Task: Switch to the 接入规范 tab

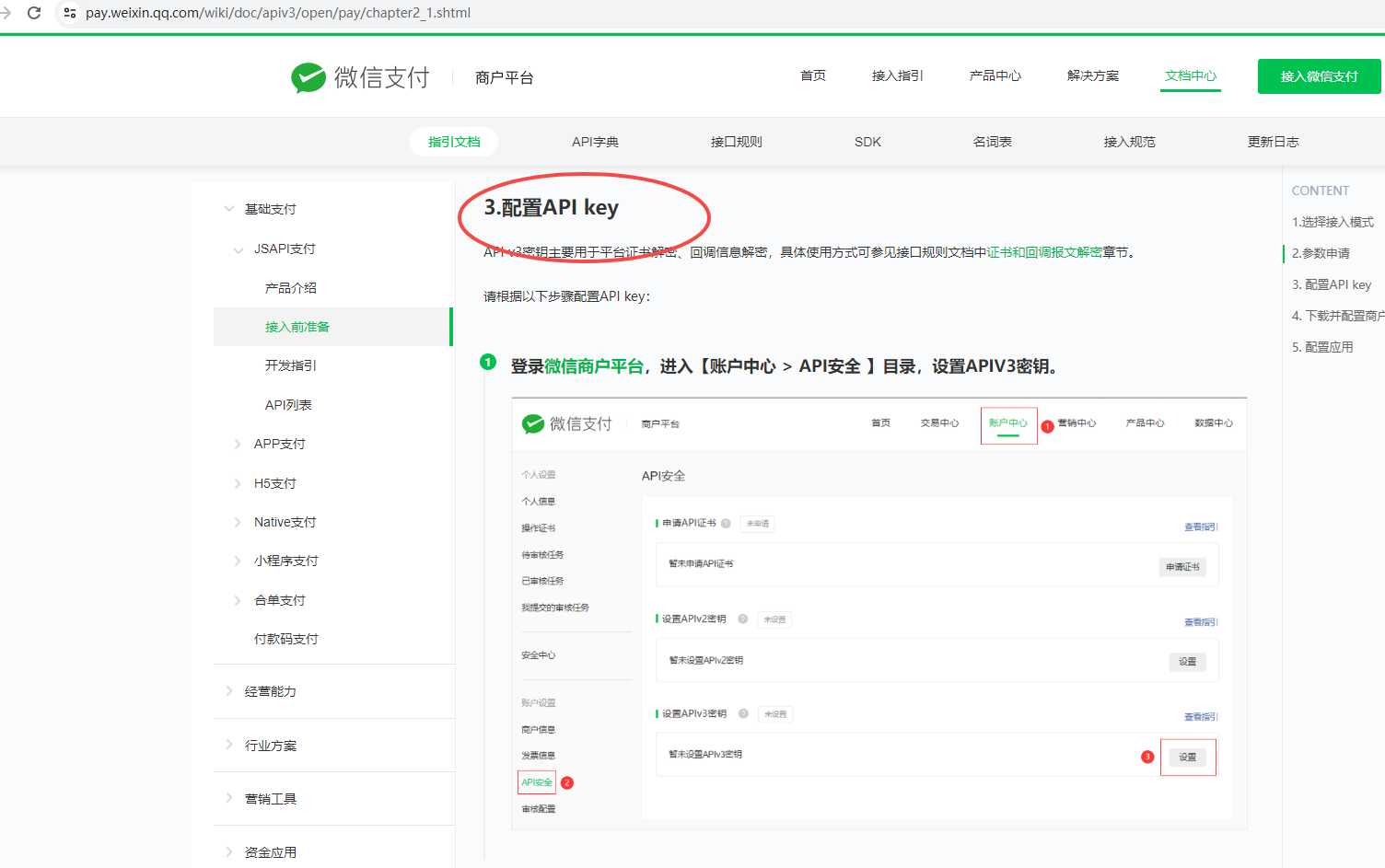Action: coord(1130,142)
